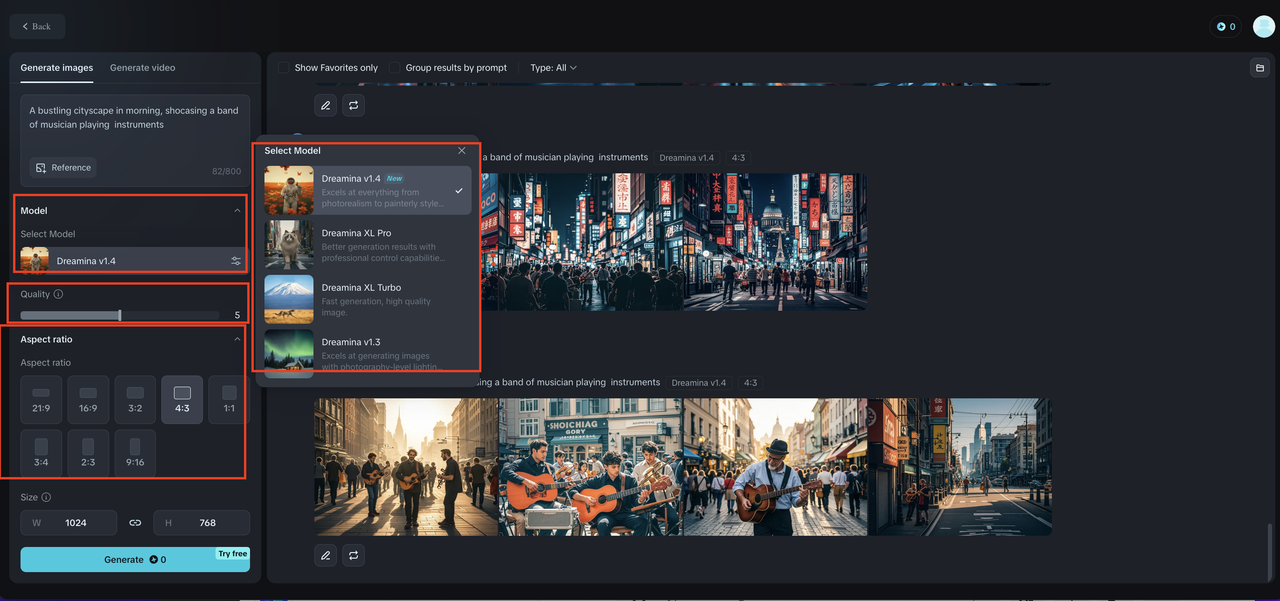Select the 1:1 aspect ratio
The image size is (1280, 601).
click(x=229, y=400)
